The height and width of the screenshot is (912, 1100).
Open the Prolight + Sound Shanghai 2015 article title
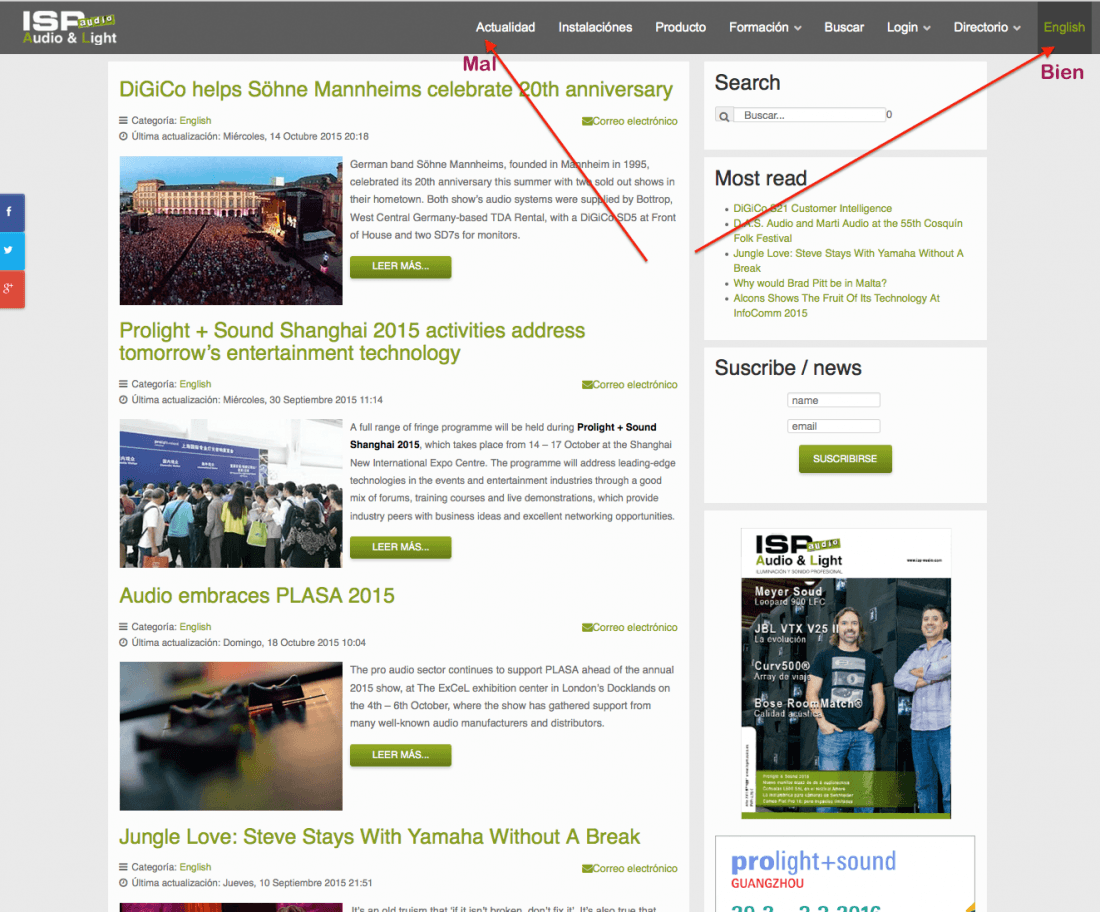[352, 342]
